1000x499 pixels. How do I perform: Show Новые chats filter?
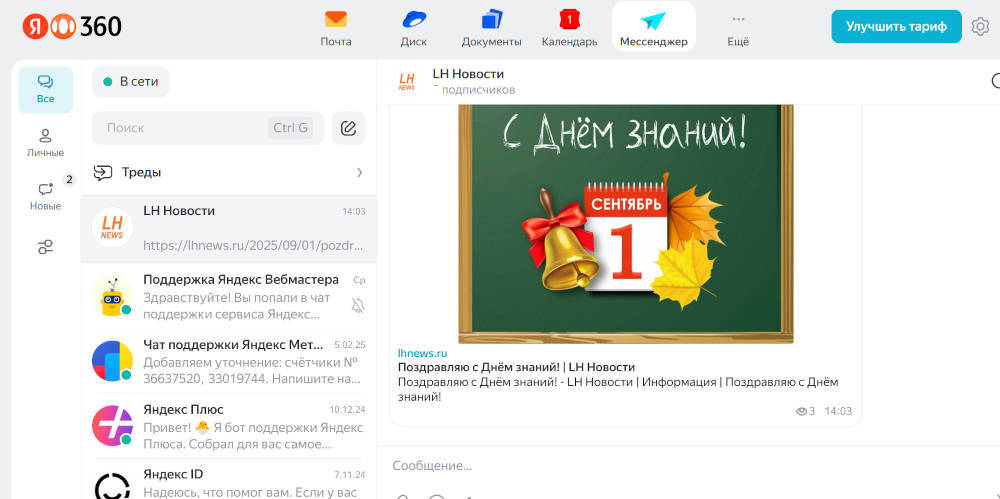(x=45, y=196)
